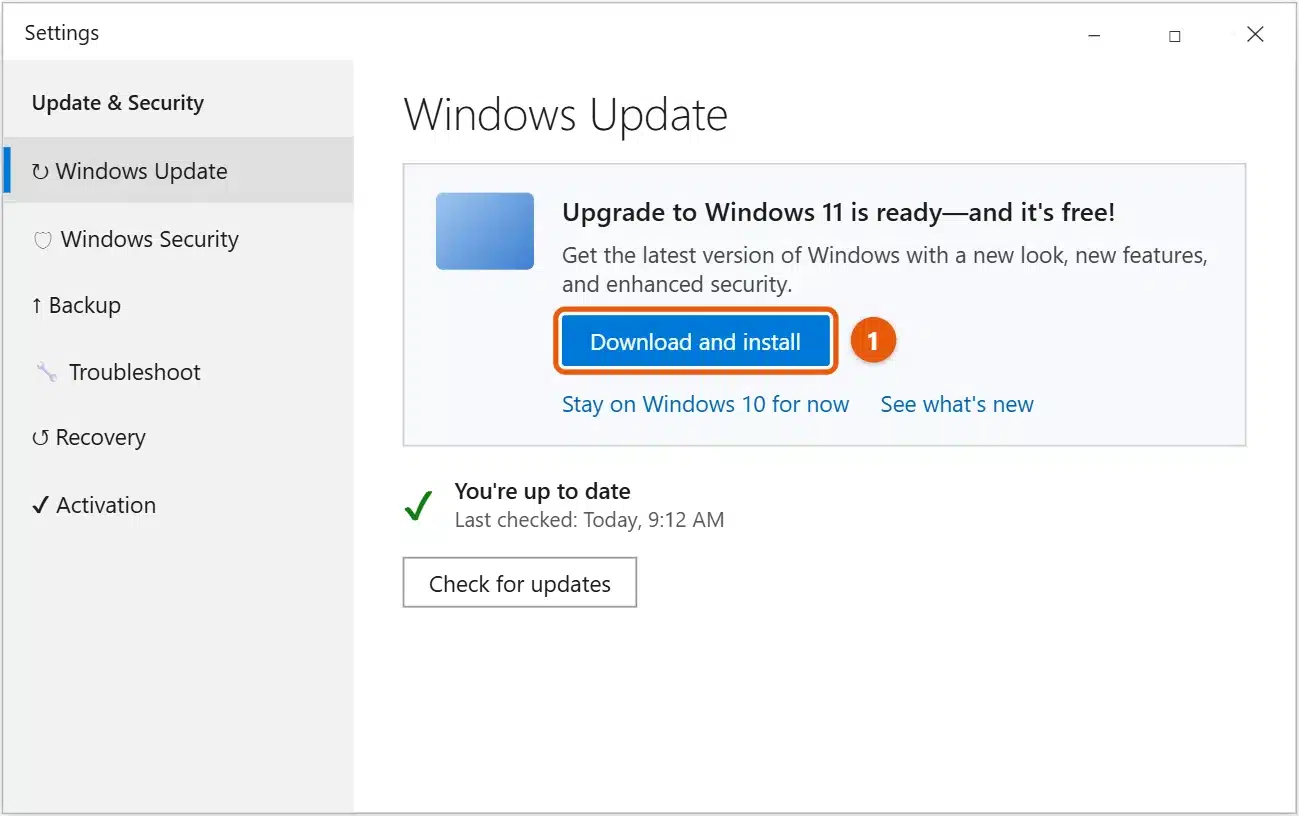Image resolution: width=1299 pixels, height=816 pixels.
Task: Click the Update & Security sidebar header
Action: (x=118, y=103)
